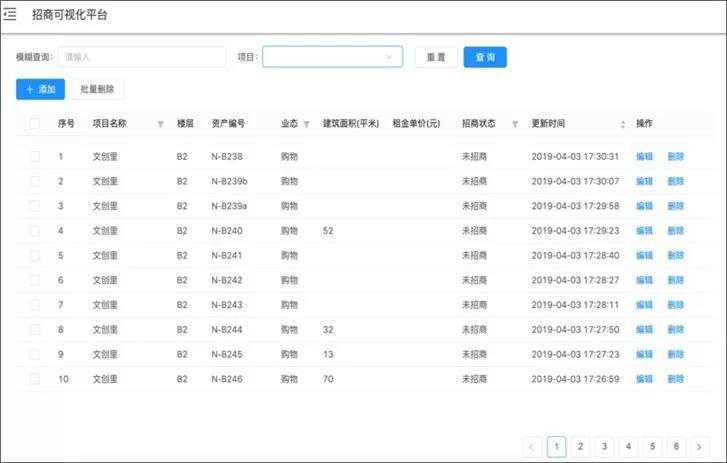The height and width of the screenshot is (463, 727).
Task: Jump to page 6 in pagination
Action: point(676,446)
